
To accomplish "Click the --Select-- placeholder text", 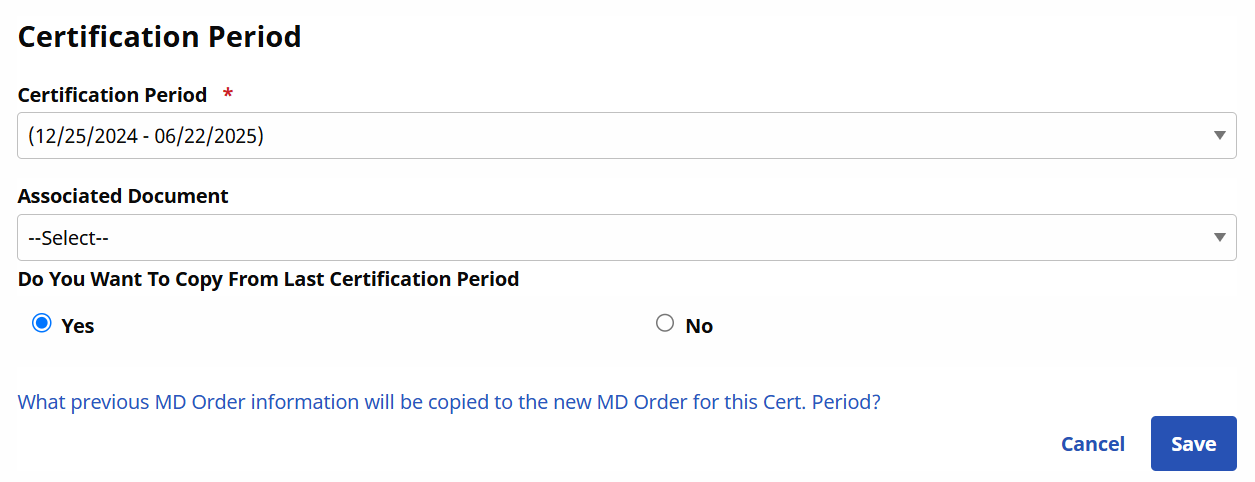I will pos(68,239).
